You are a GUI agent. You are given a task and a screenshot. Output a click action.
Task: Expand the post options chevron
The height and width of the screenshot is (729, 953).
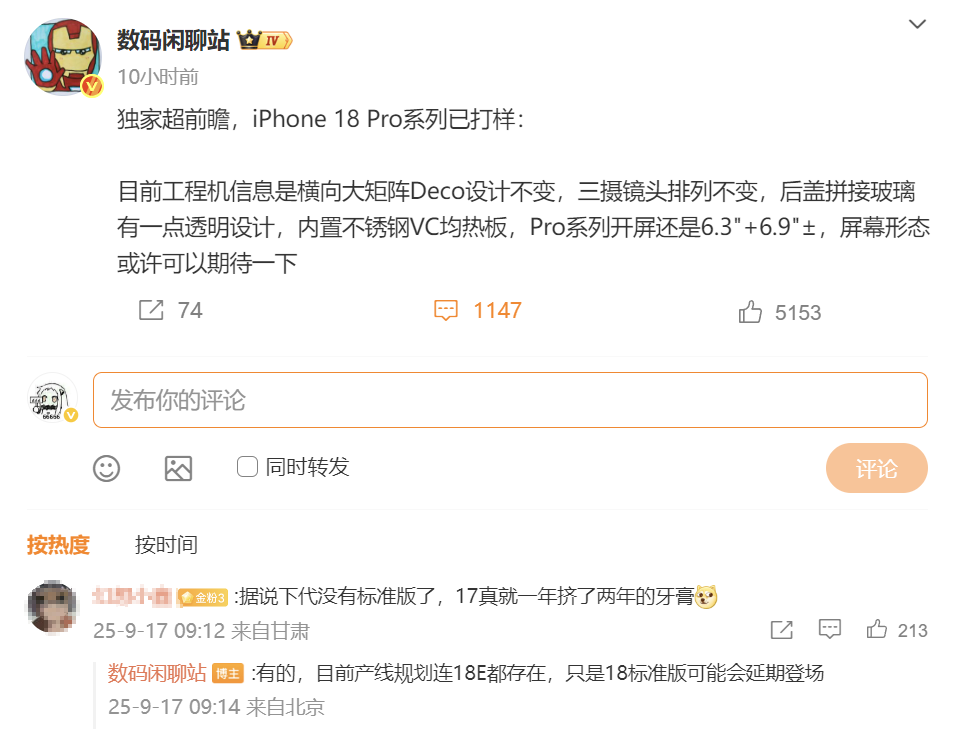pyautogui.click(x=917, y=24)
